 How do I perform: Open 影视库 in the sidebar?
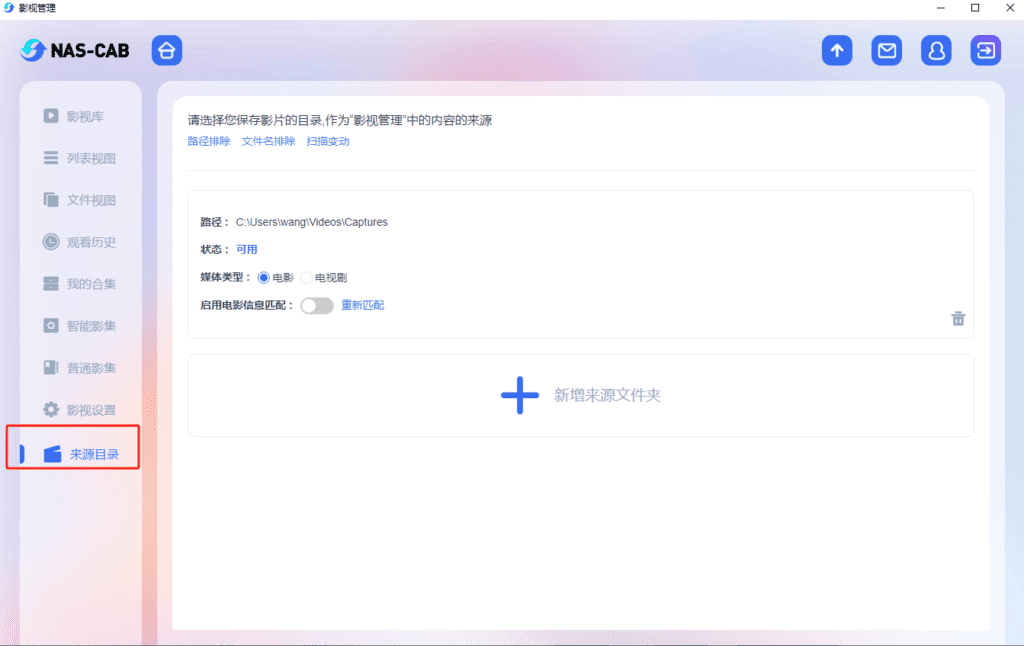point(84,116)
